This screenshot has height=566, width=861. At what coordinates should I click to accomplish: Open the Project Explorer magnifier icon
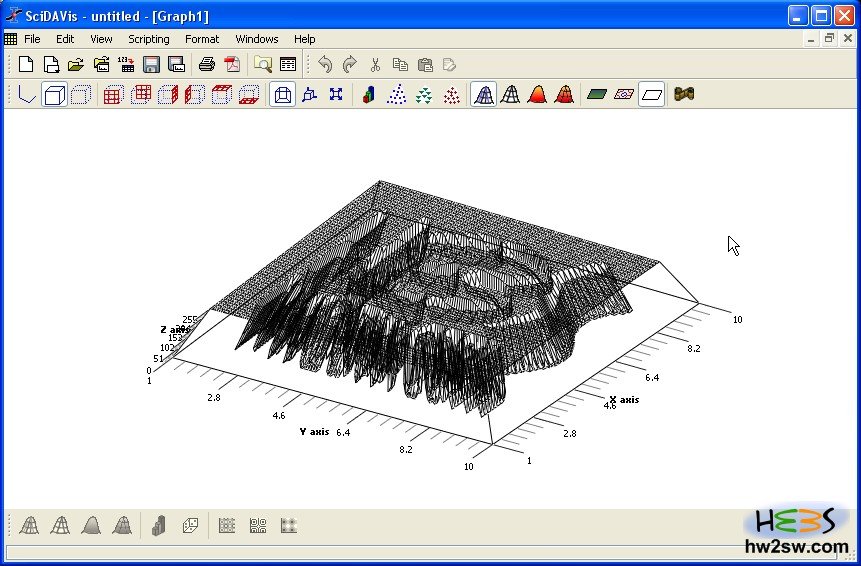[263, 65]
